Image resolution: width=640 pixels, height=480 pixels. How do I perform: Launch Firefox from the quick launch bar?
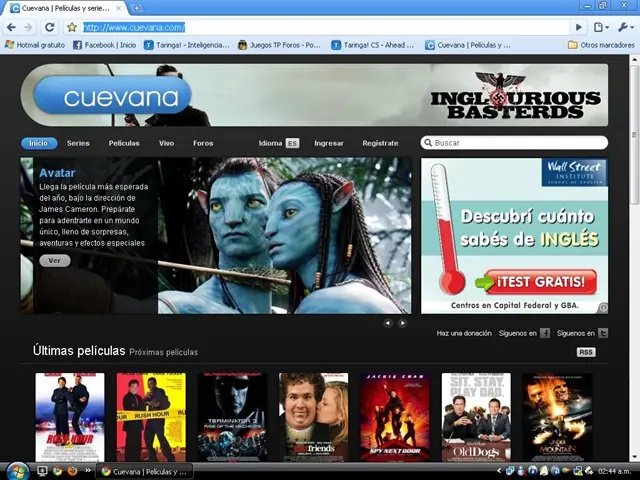point(72,471)
